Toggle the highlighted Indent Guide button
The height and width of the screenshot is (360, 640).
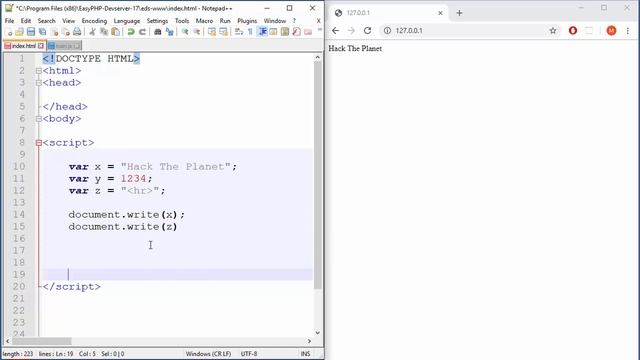tap(262, 32)
